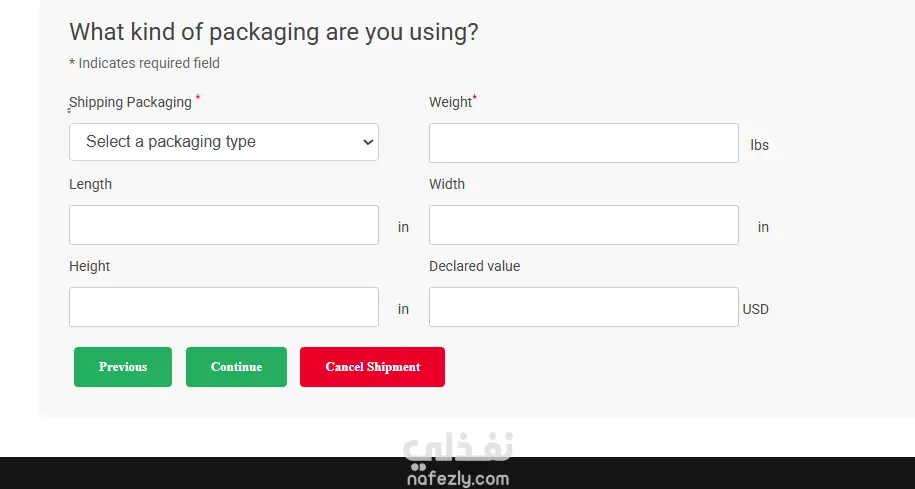Screen dimensions: 915x489
Task: Click the nafezly Arabic logo
Action: pos(458,449)
